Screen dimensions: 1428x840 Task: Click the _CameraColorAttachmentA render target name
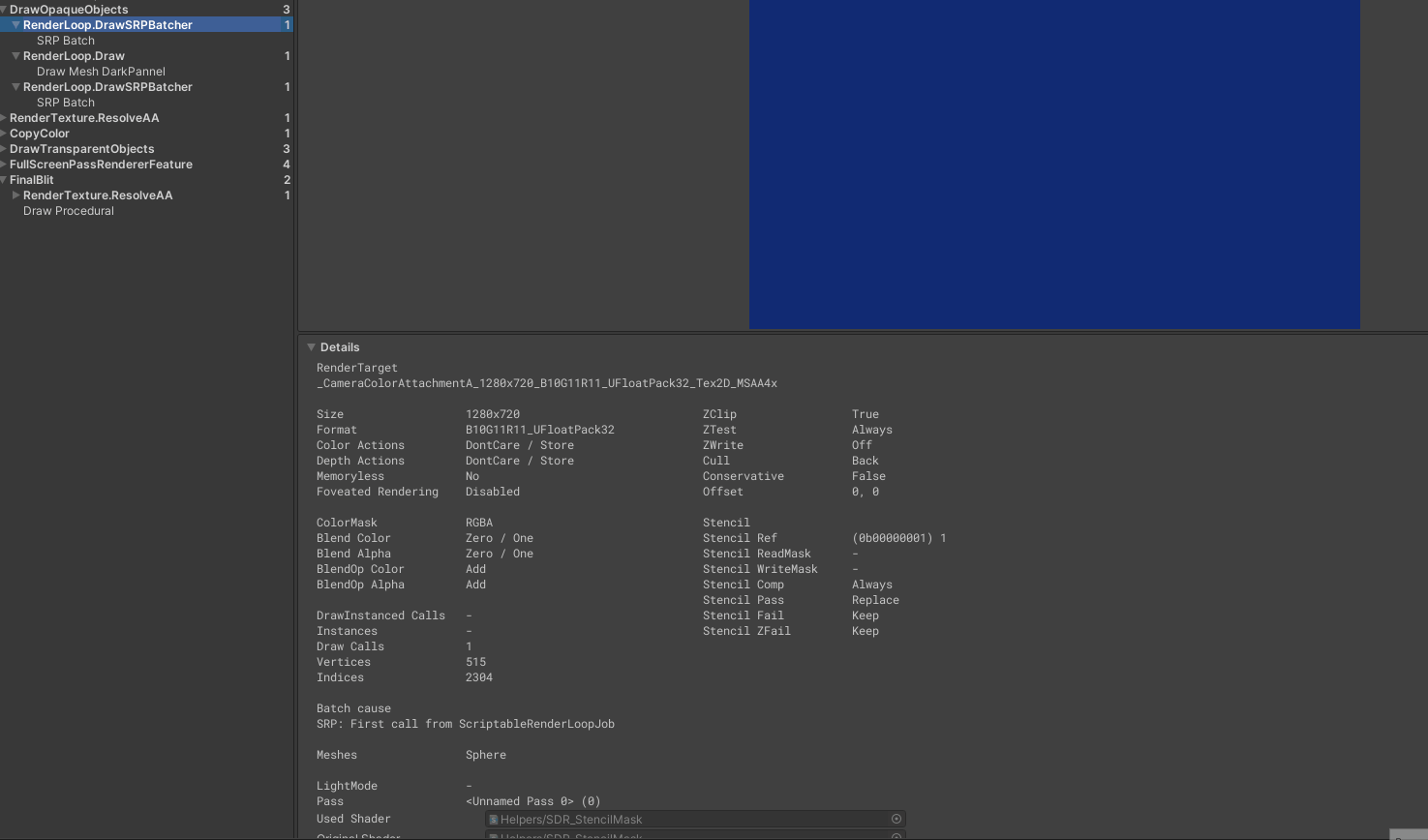pos(547,383)
